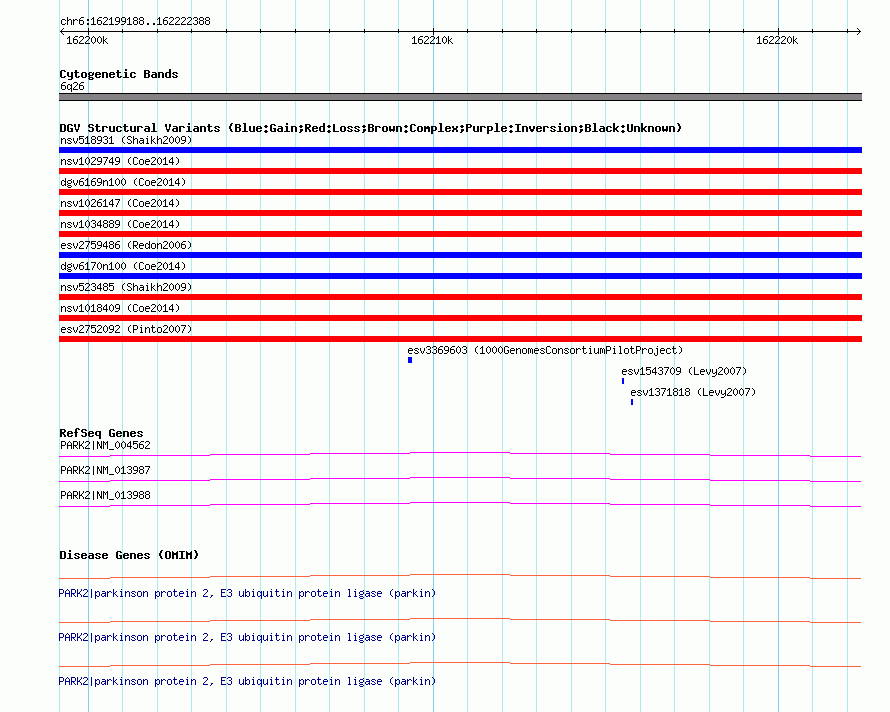
Task: Open the nsv1018409 (Coe2014) variant label
Action: coord(120,308)
